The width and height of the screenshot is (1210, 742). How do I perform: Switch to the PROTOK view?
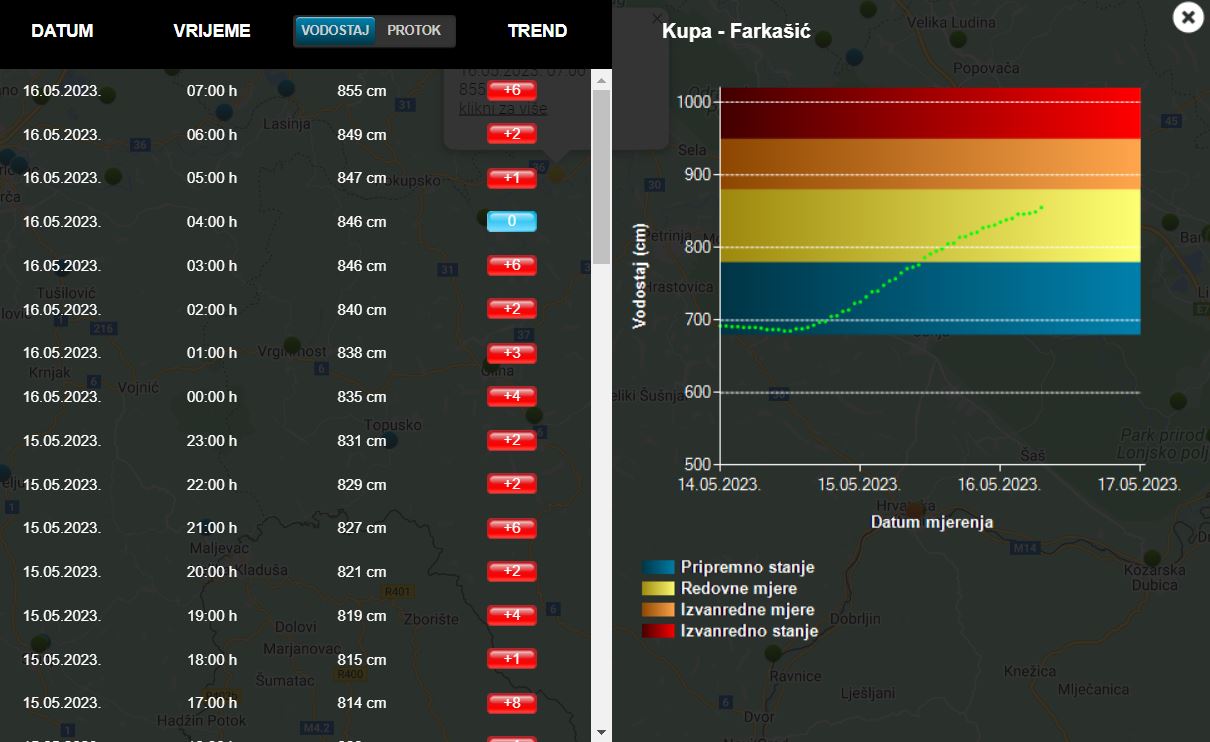(414, 31)
